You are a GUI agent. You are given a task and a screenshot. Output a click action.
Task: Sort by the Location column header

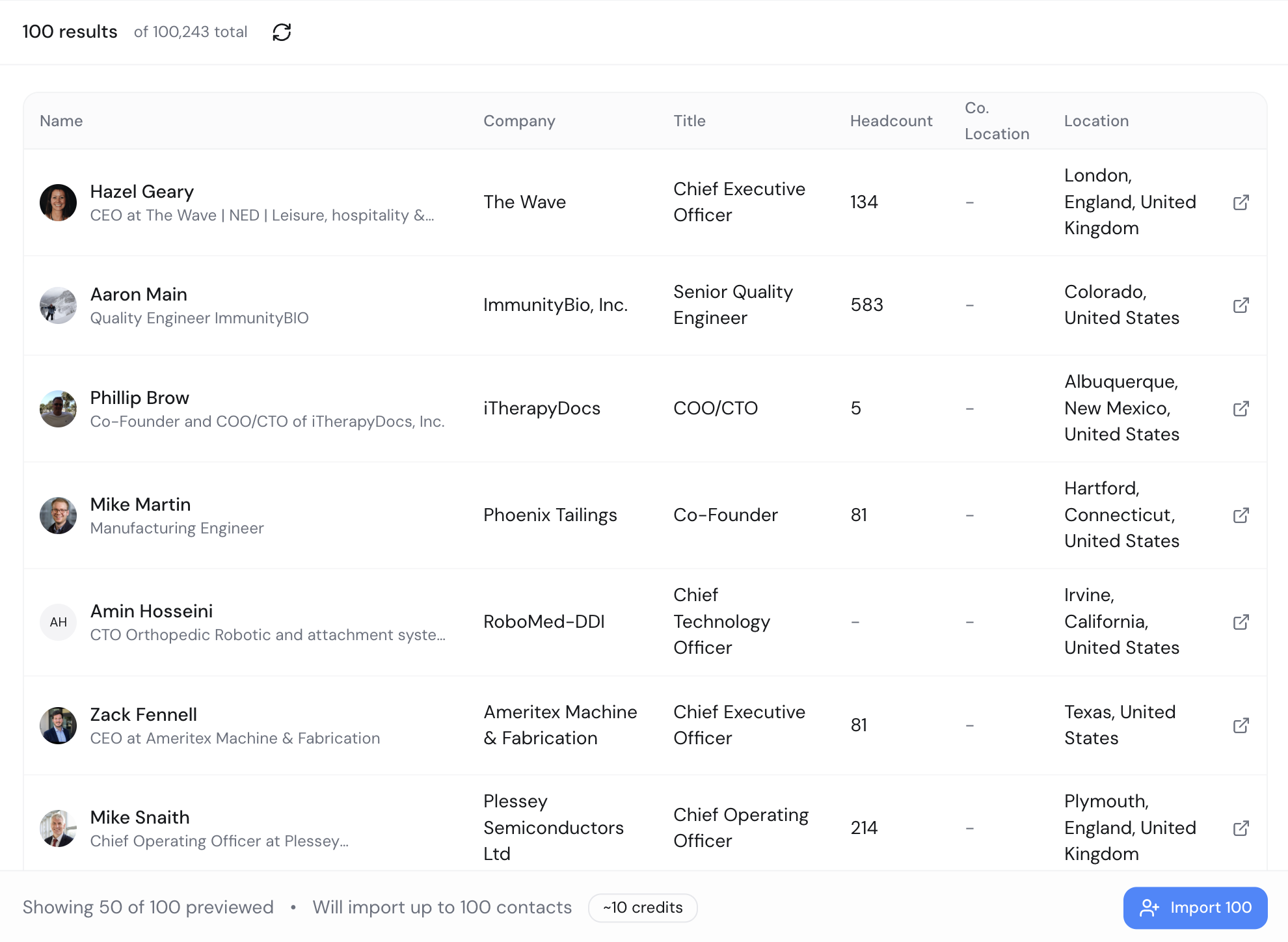pyautogui.click(x=1096, y=121)
